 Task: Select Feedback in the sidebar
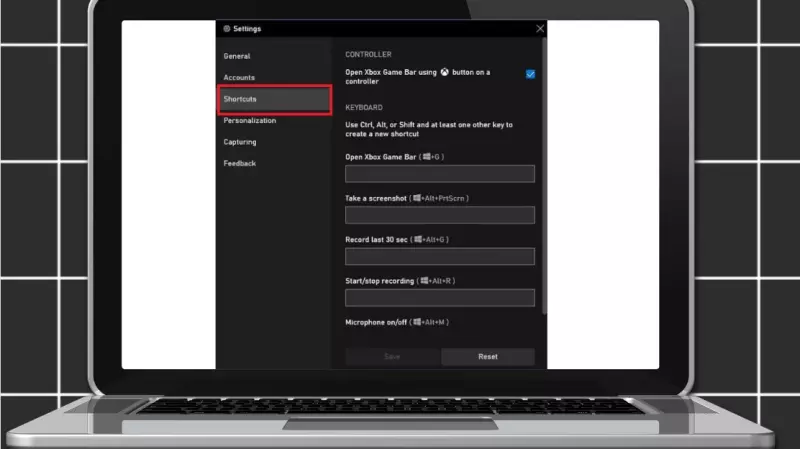[x=240, y=163]
